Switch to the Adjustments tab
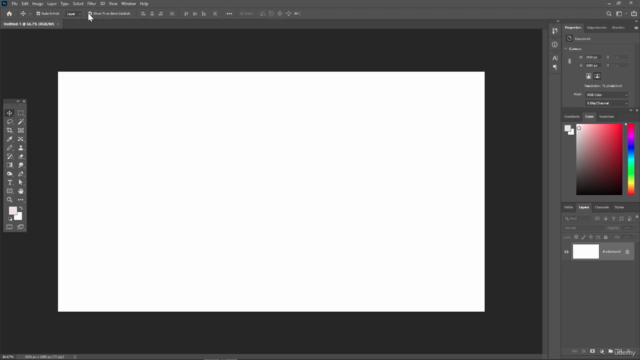The width and height of the screenshot is (640, 360). pyautogui.click(x=597, y=28)
